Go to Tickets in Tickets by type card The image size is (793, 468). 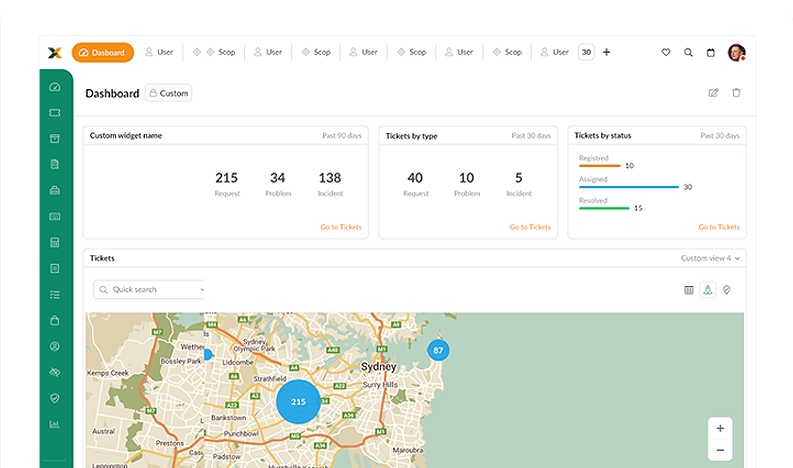(530, 227)
